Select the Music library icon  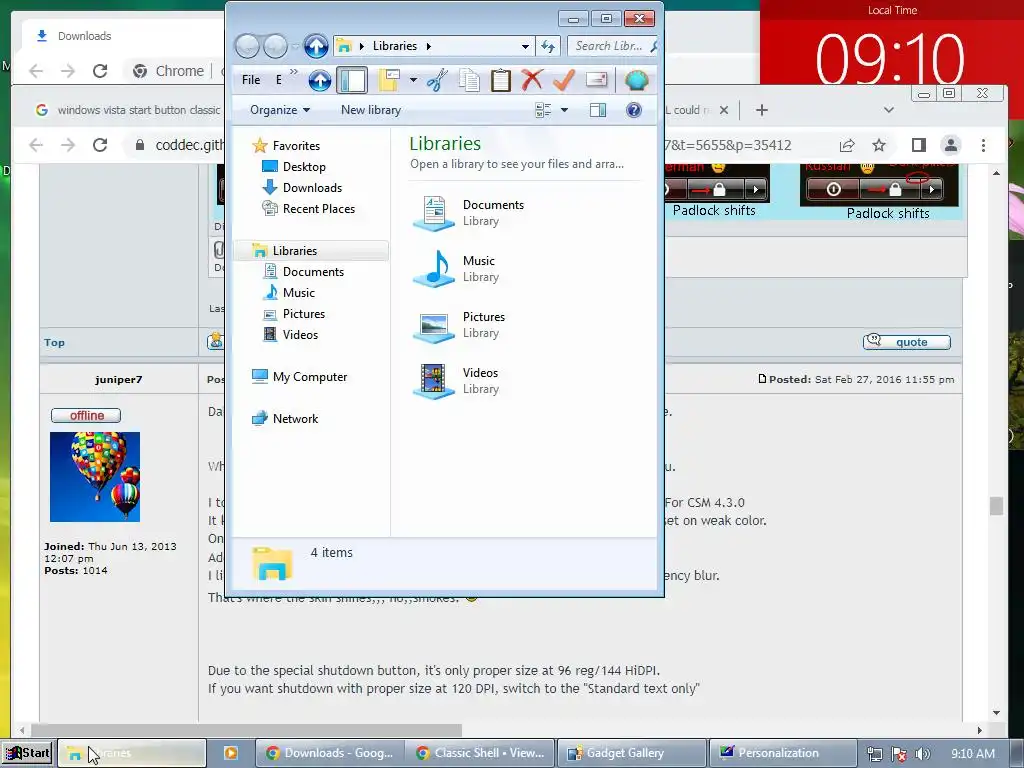tap(433, 268)
